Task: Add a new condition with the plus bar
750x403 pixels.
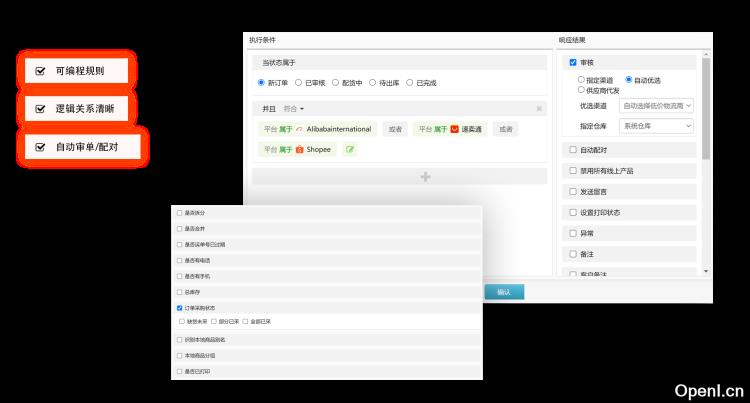Action: click(399, 177)
